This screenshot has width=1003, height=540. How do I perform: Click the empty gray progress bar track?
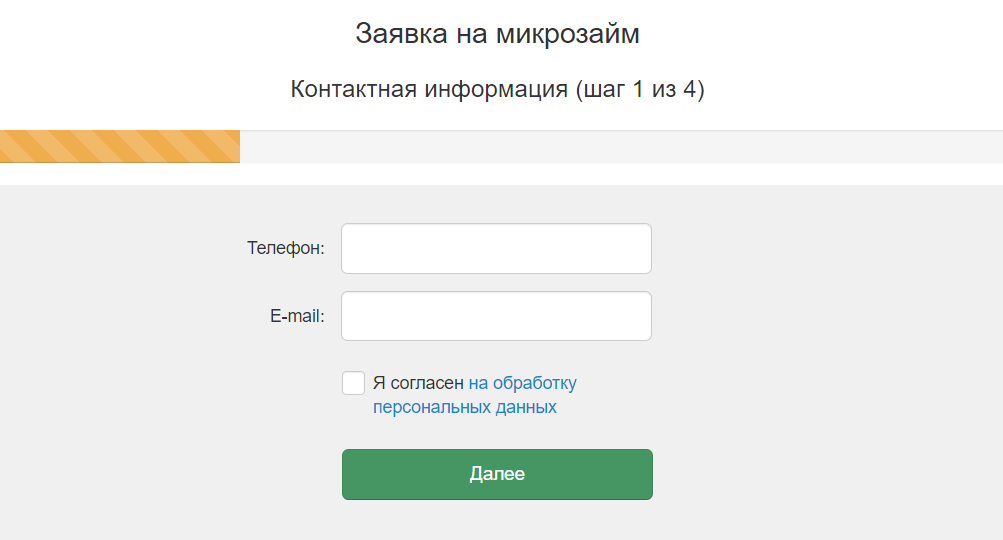(620, 146)
